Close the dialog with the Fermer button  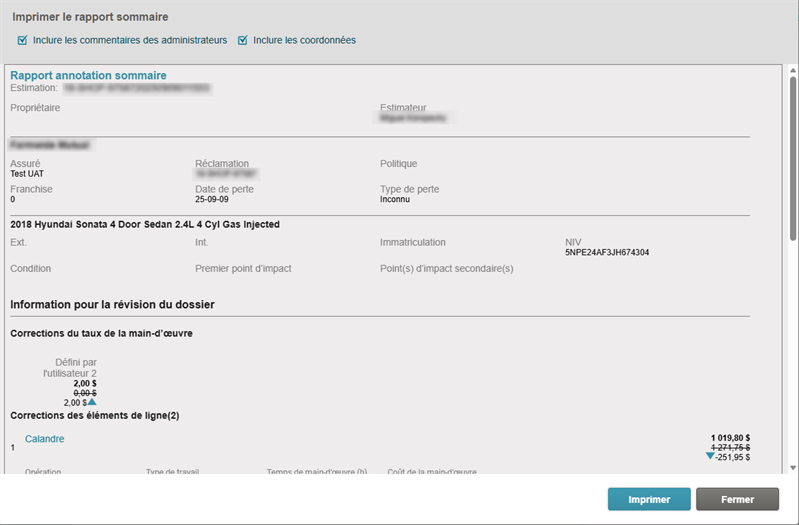point(737,499)
